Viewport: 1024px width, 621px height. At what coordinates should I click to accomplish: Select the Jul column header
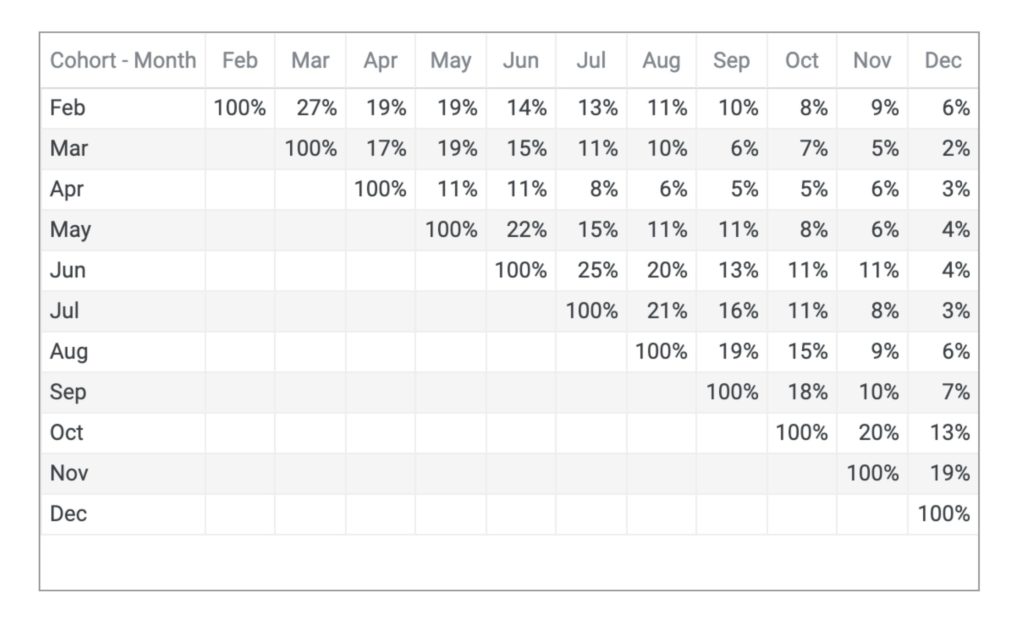(x=591, y=60)
